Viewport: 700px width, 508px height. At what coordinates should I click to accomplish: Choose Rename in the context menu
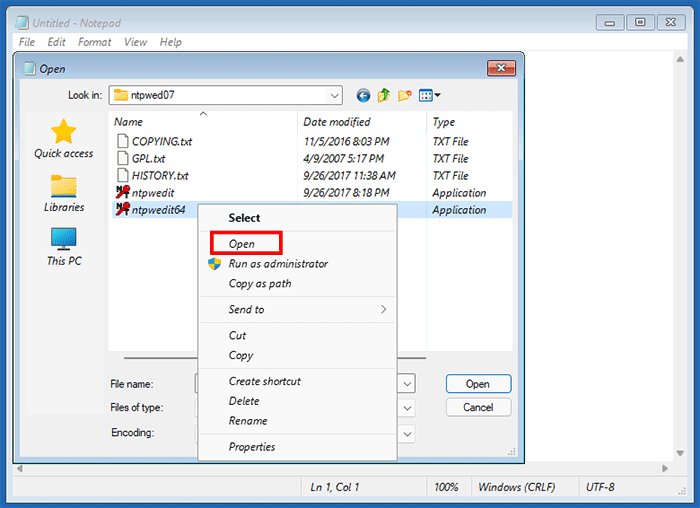[x=248, y=421]
